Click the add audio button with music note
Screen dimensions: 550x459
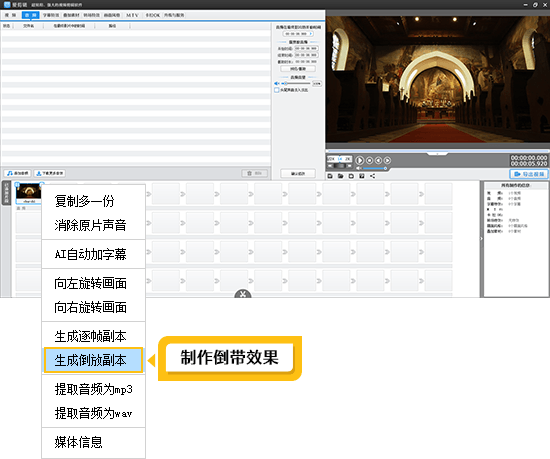coord(18,173)
